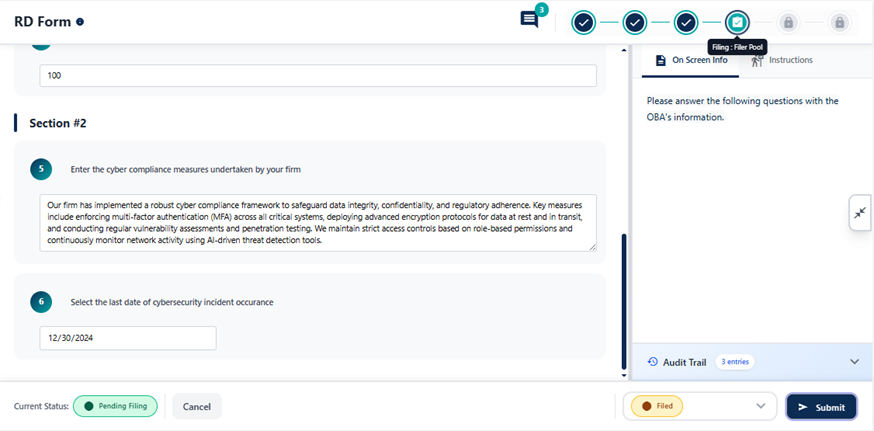Screen dimensions: 874x431
Task: Click the cybersecurity incident date field
Action: click(x=128, y=338)
